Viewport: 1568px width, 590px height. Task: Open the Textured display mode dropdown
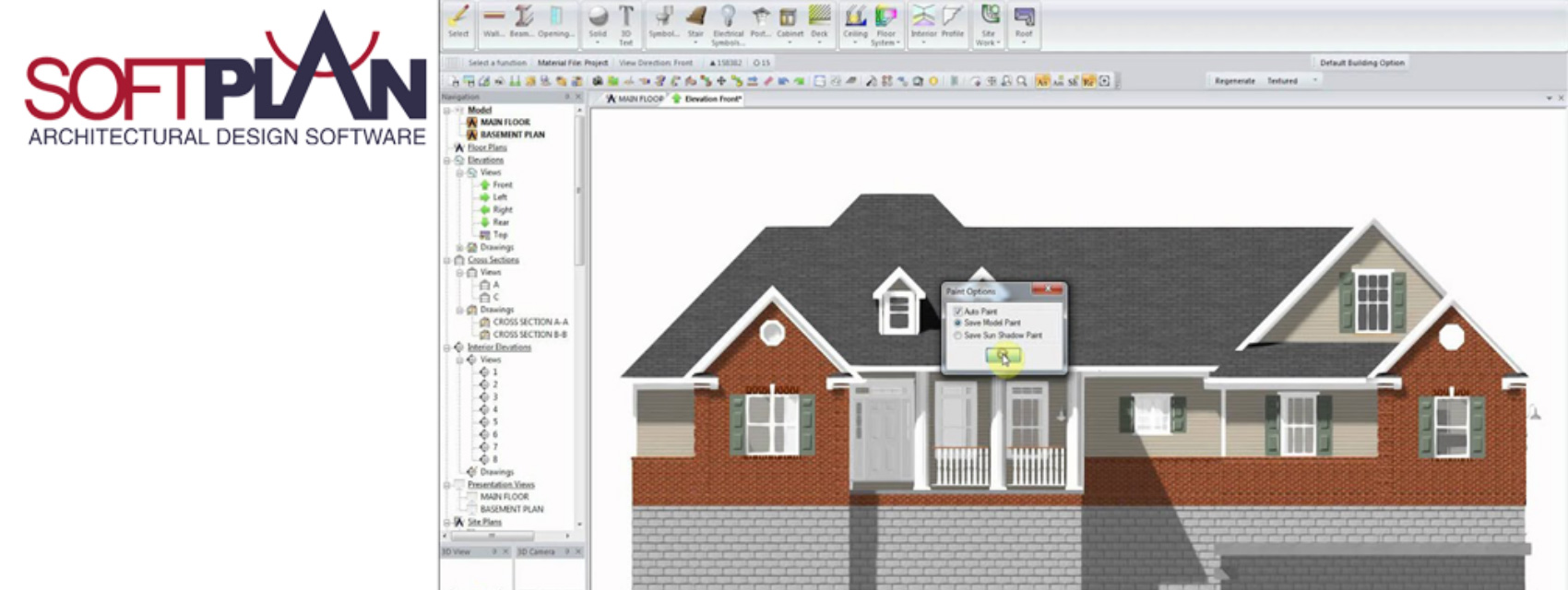tap(1315, 81)
